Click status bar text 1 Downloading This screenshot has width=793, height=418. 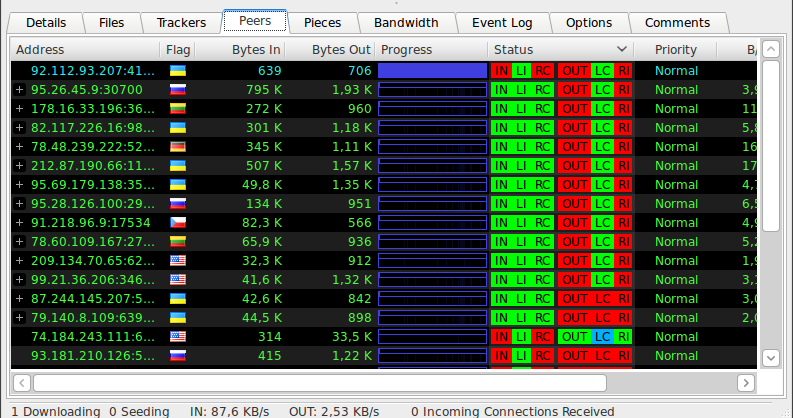[56, 411]
